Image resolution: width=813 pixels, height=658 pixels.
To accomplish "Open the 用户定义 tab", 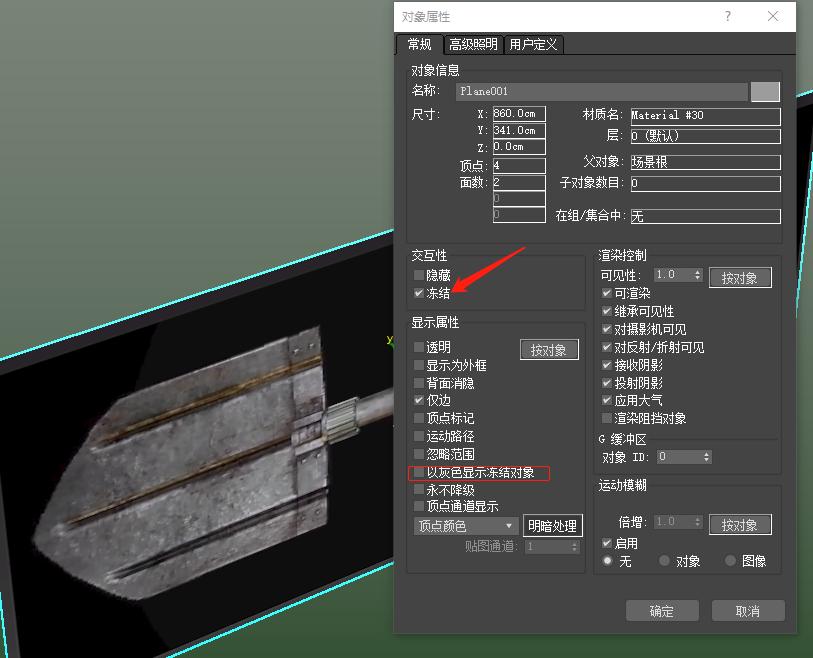I will coord(533,44).
